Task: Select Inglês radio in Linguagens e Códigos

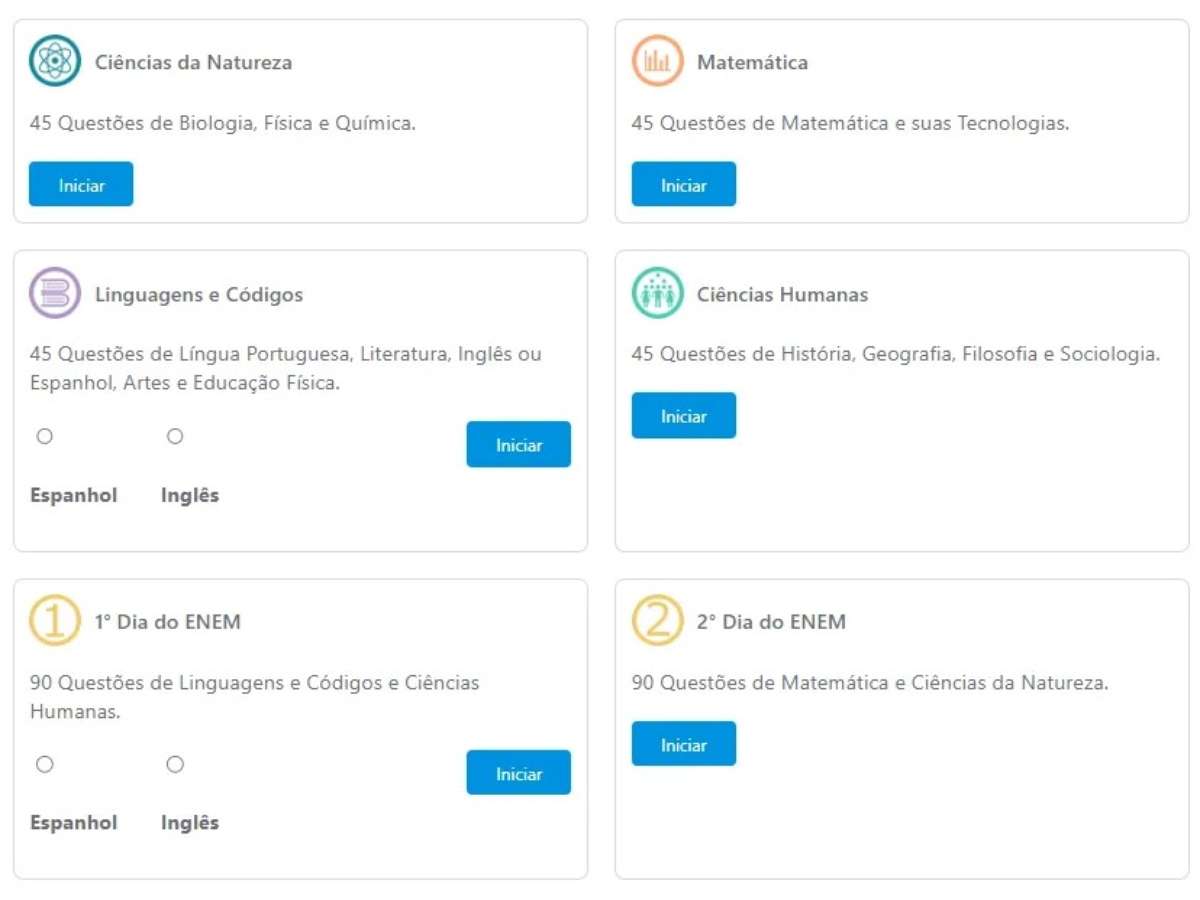Action: (x=175, y=436)
